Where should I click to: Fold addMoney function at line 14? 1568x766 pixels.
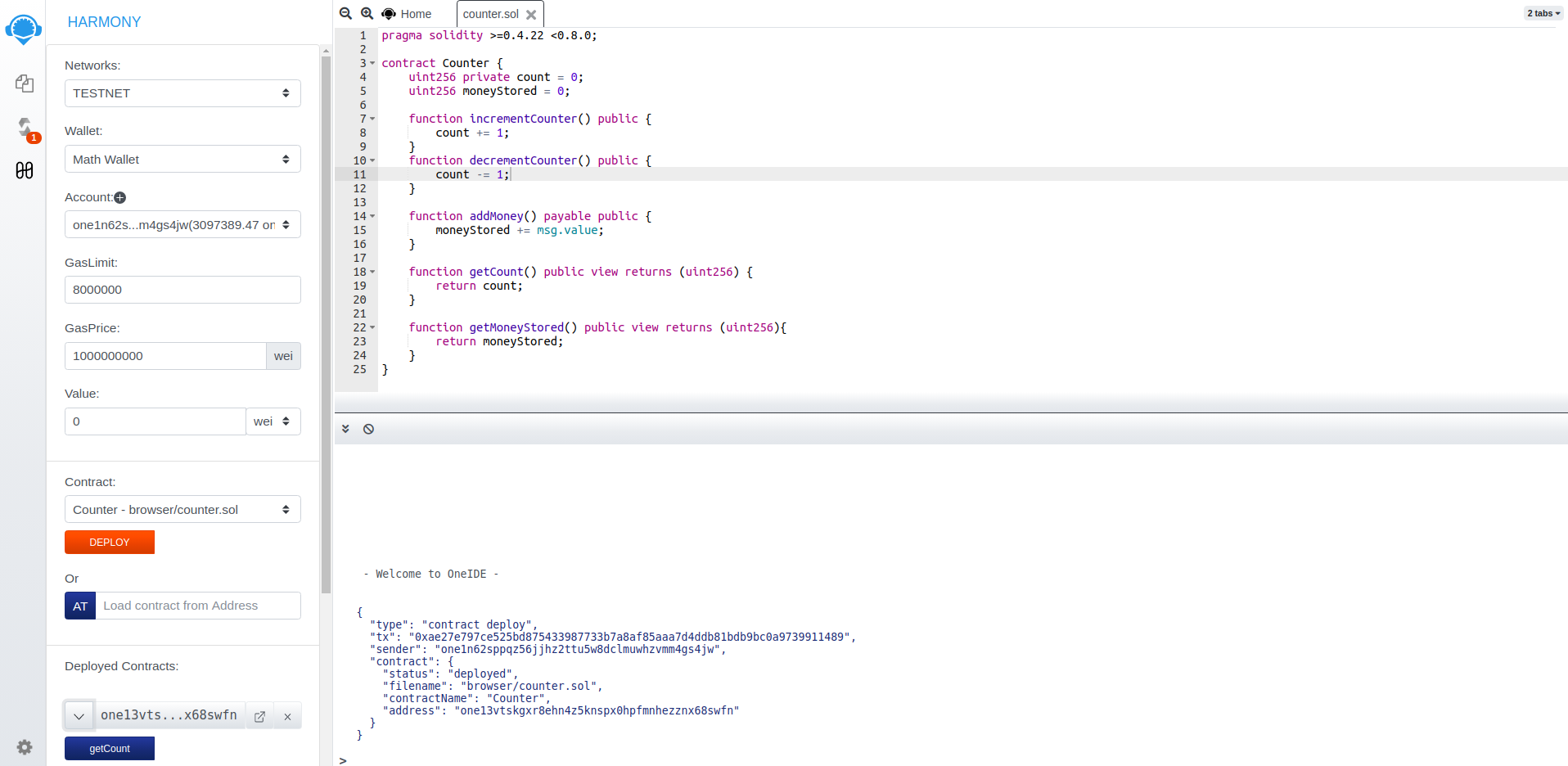372,216
